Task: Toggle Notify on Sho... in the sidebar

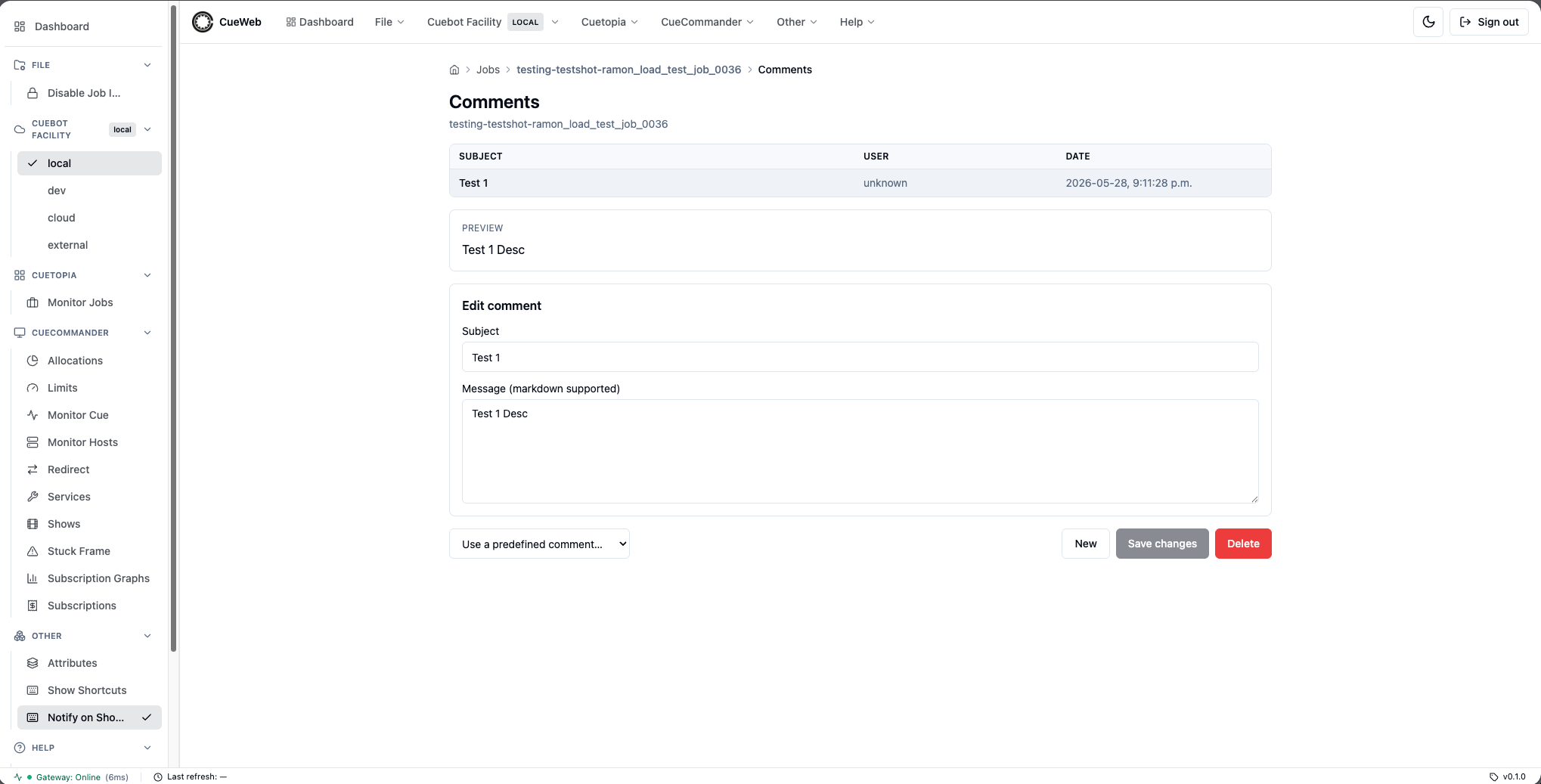Action: 89,717
